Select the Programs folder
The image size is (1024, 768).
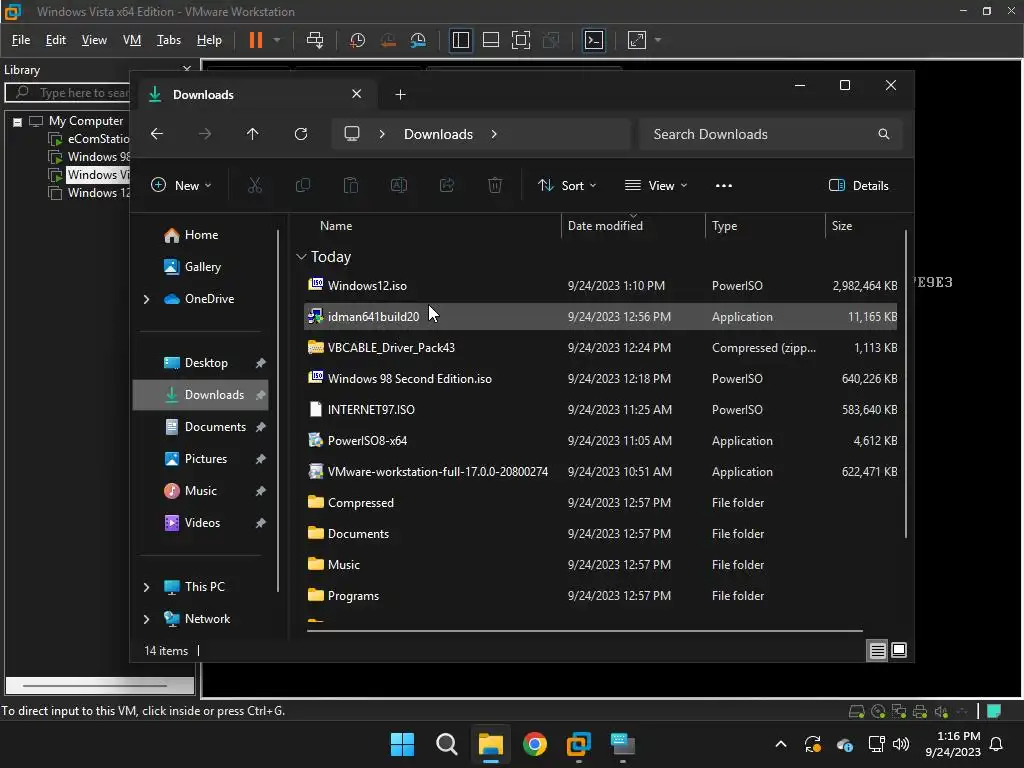tap(600, 596)
